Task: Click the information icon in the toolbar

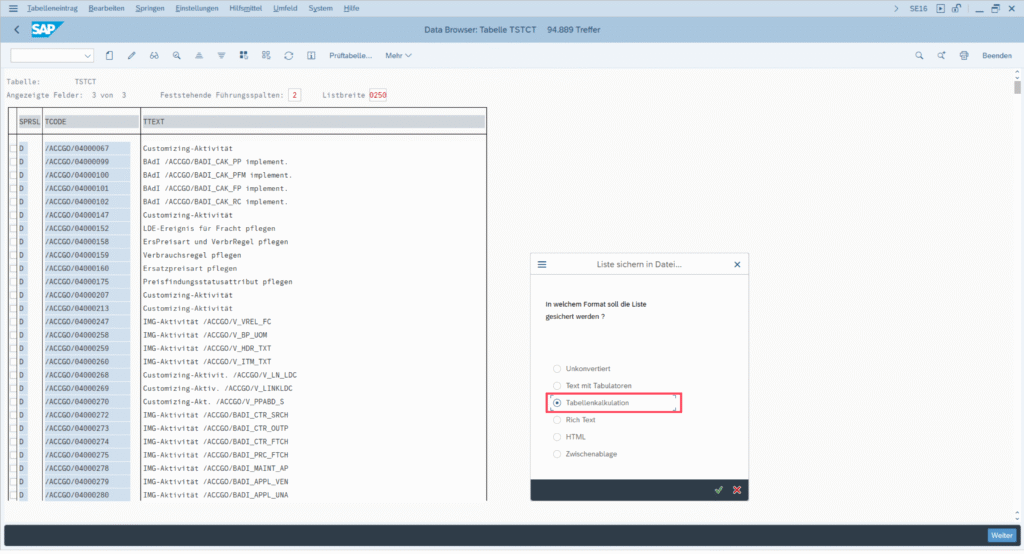Action: pyautogui.click(x=311, y=56)
